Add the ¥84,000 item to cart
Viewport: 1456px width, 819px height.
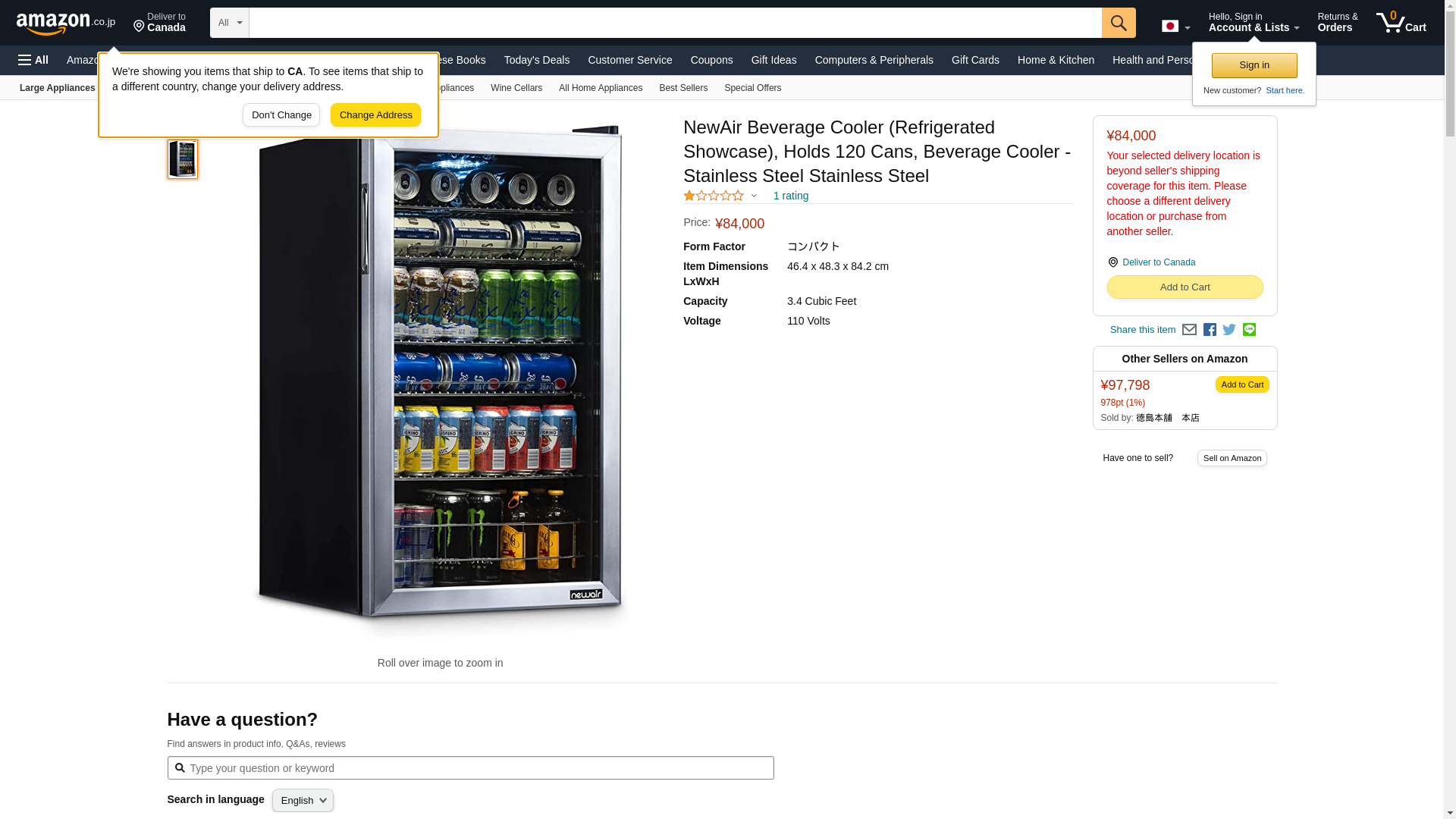1185,287
